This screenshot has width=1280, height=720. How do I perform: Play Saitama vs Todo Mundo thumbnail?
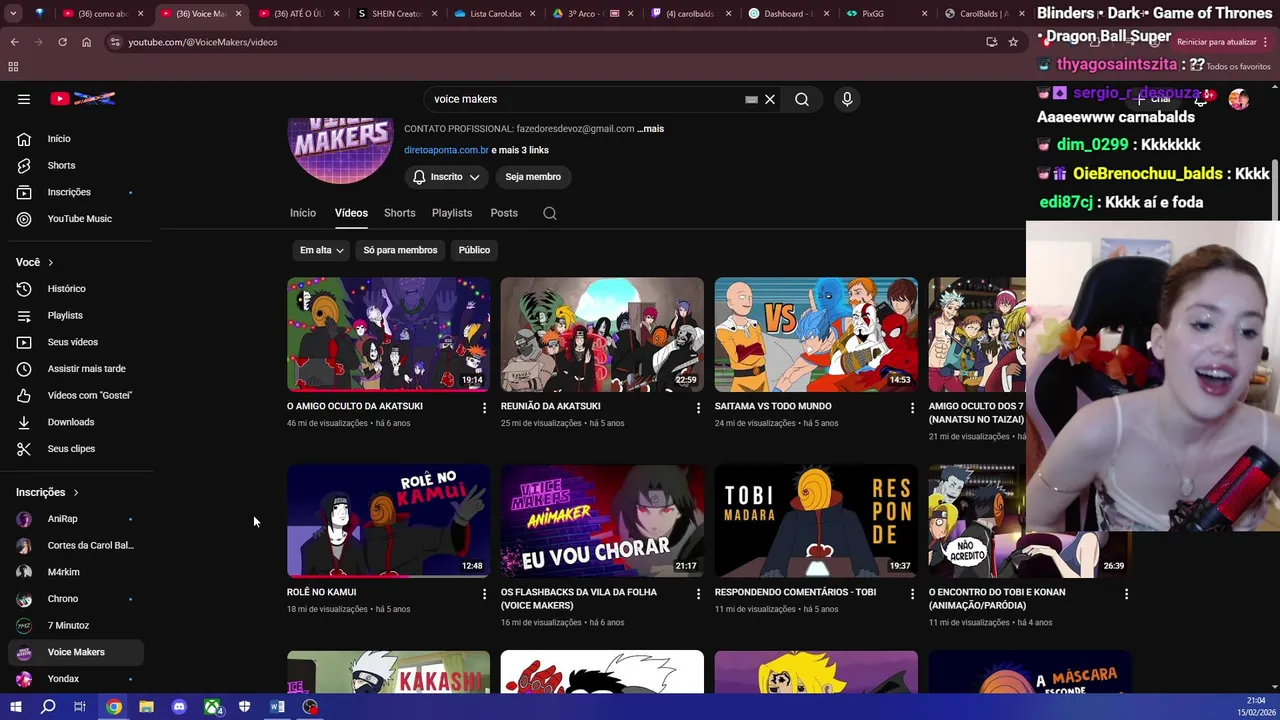tap(816, 334)
